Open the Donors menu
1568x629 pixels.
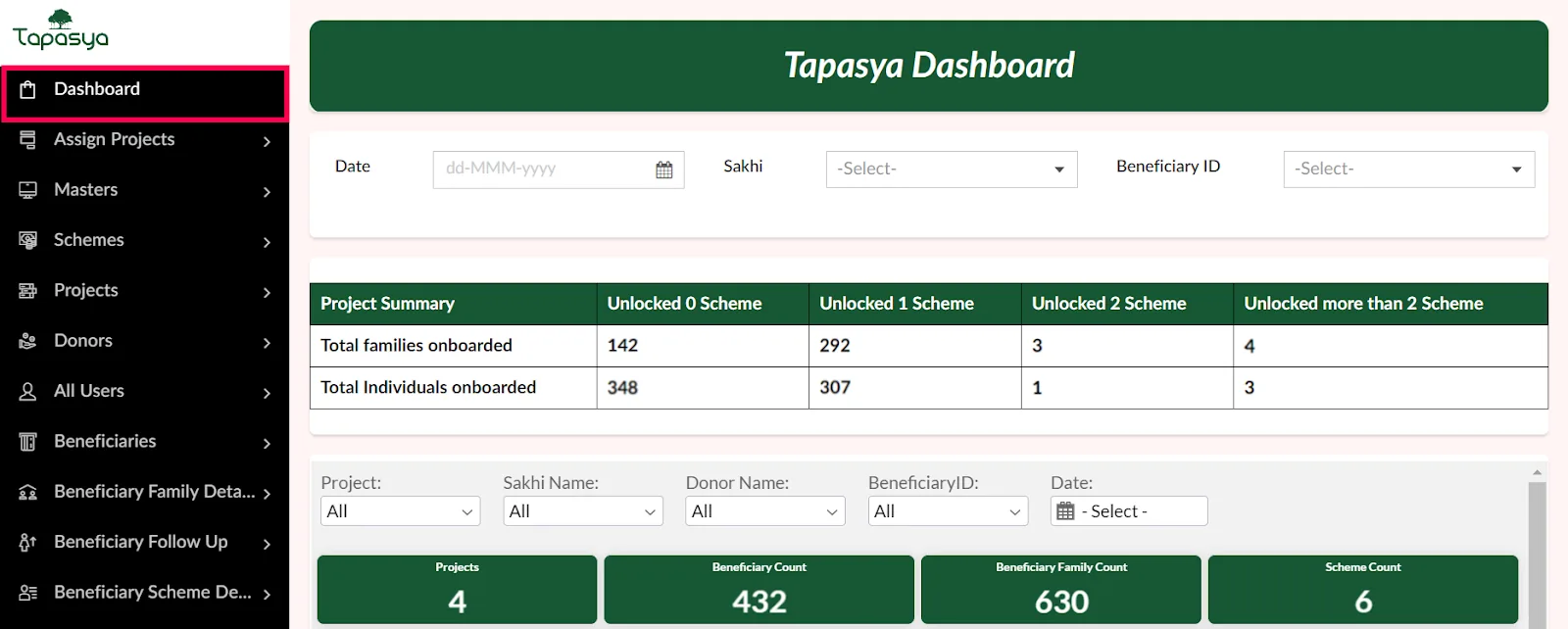click(145, 341)
